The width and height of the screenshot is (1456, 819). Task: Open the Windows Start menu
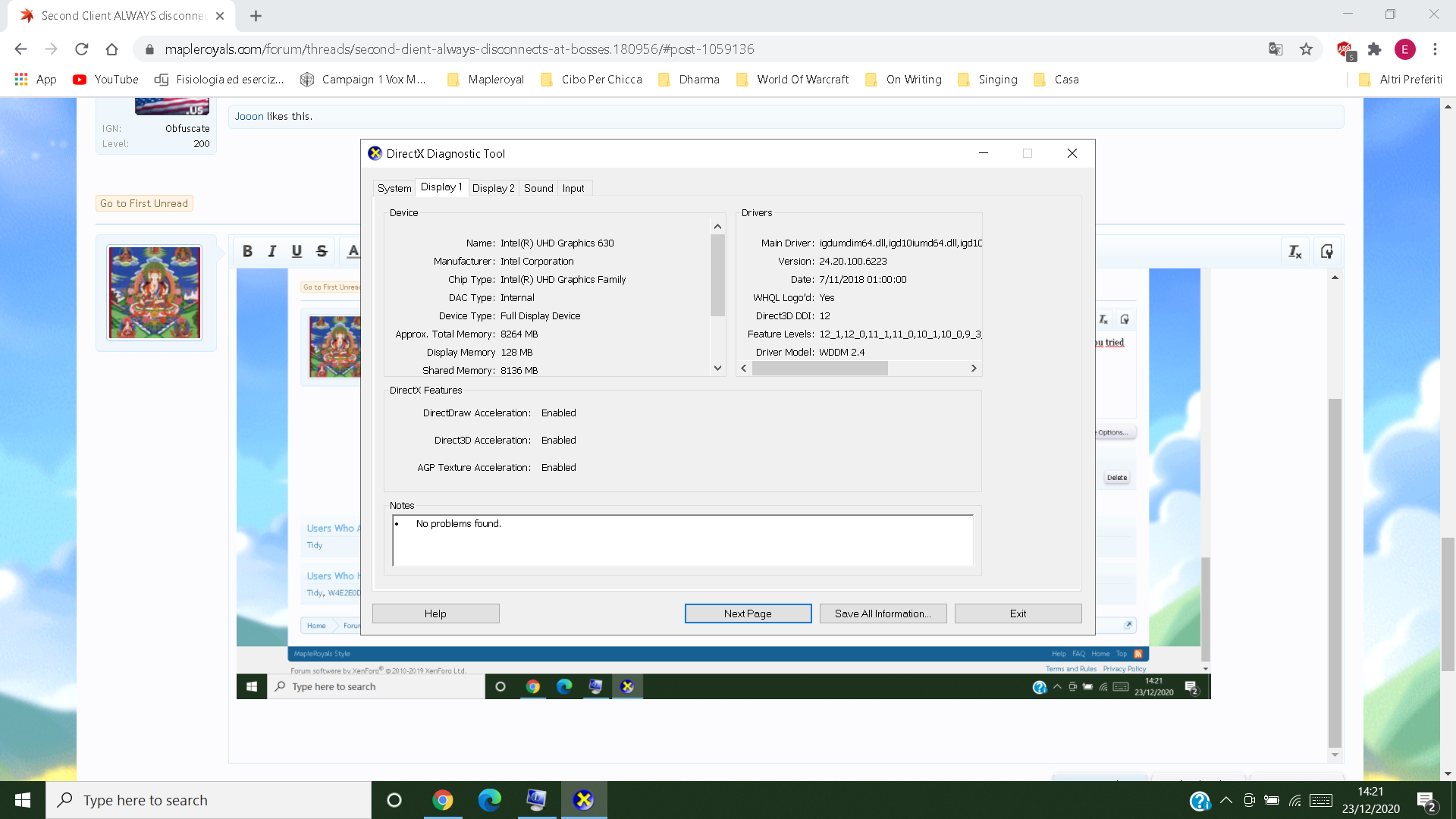(x=23, y=800)
